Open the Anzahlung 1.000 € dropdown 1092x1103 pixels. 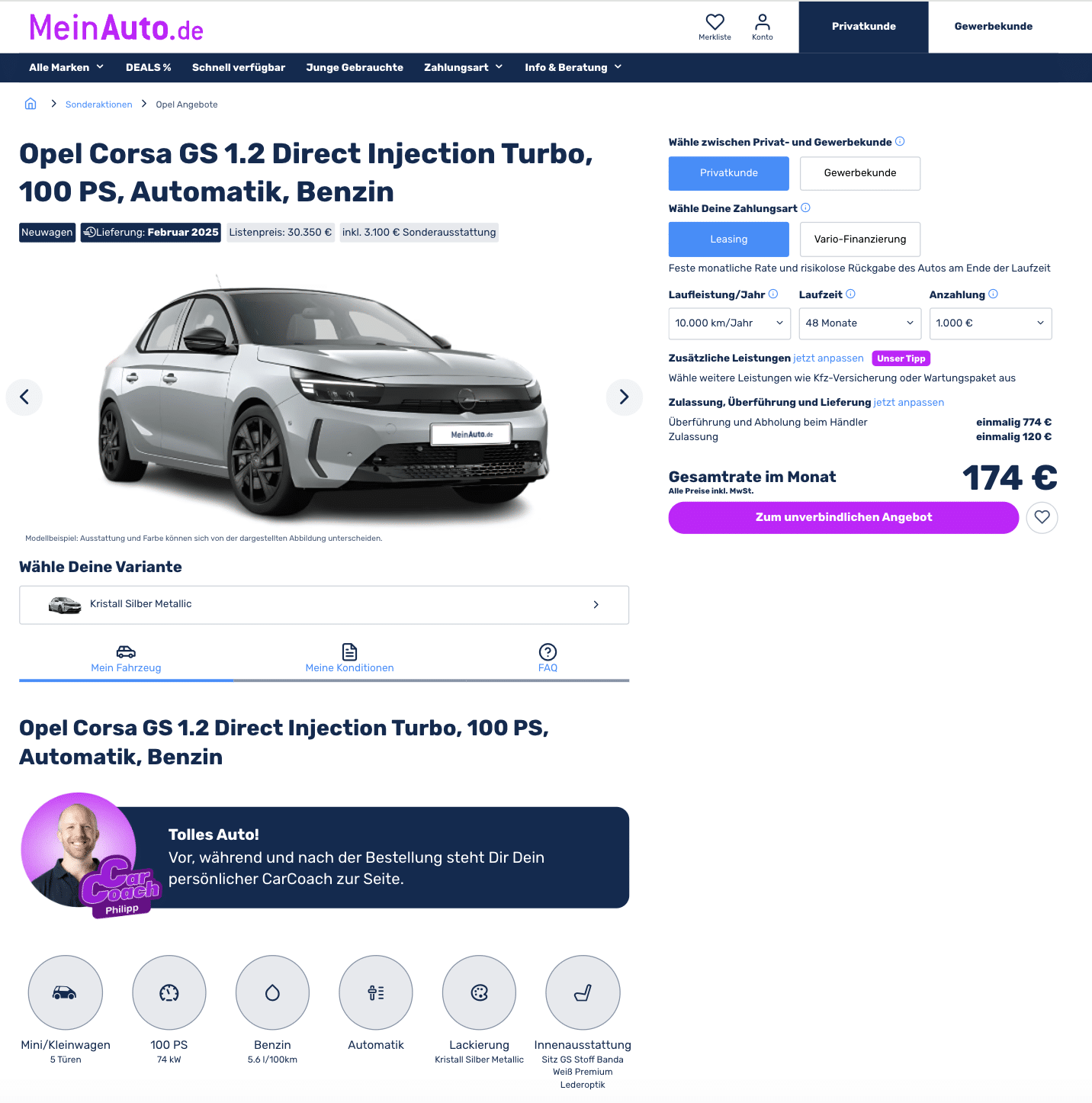(991, 323)
